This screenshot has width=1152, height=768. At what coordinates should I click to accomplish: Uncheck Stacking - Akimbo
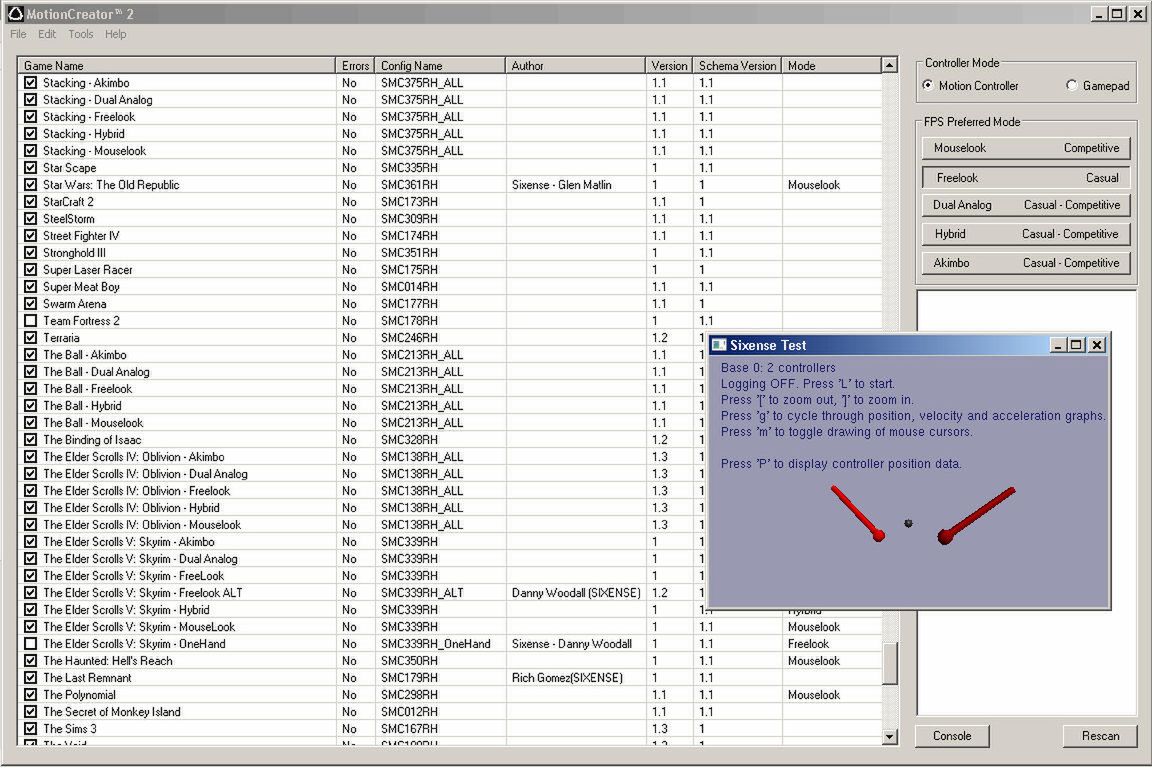tap(30, 82)
